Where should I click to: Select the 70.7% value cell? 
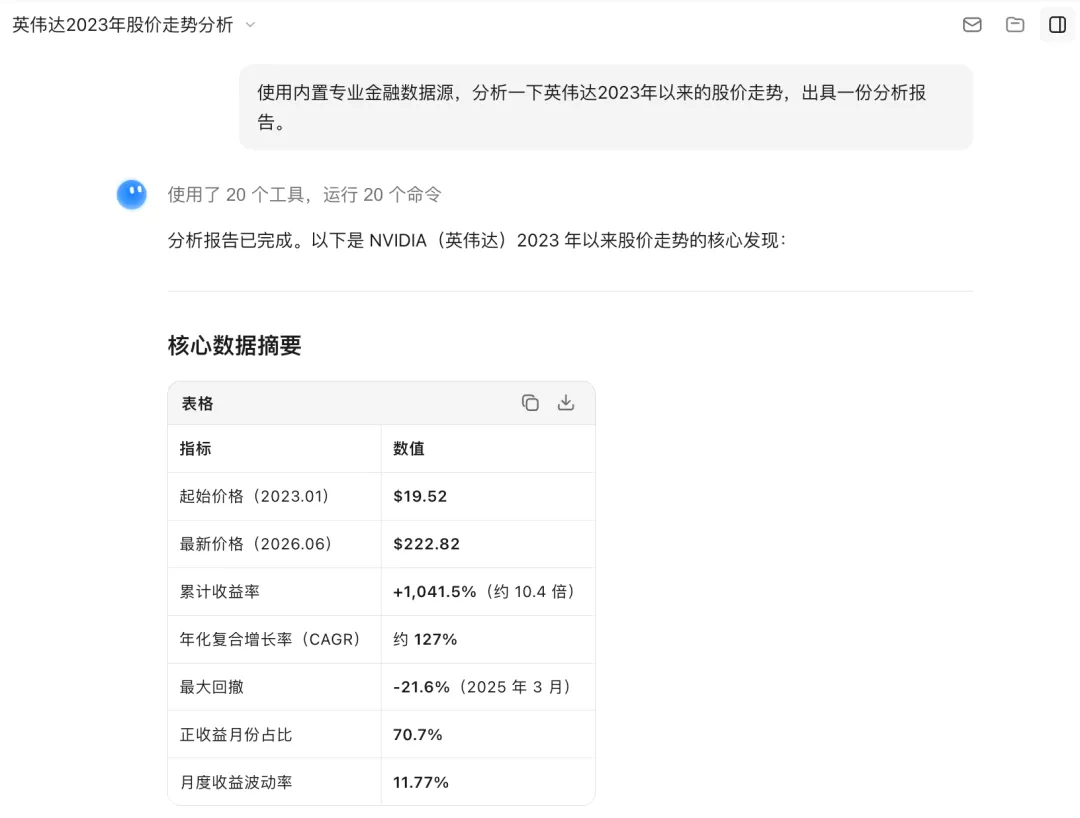click(x=488, y=735)
